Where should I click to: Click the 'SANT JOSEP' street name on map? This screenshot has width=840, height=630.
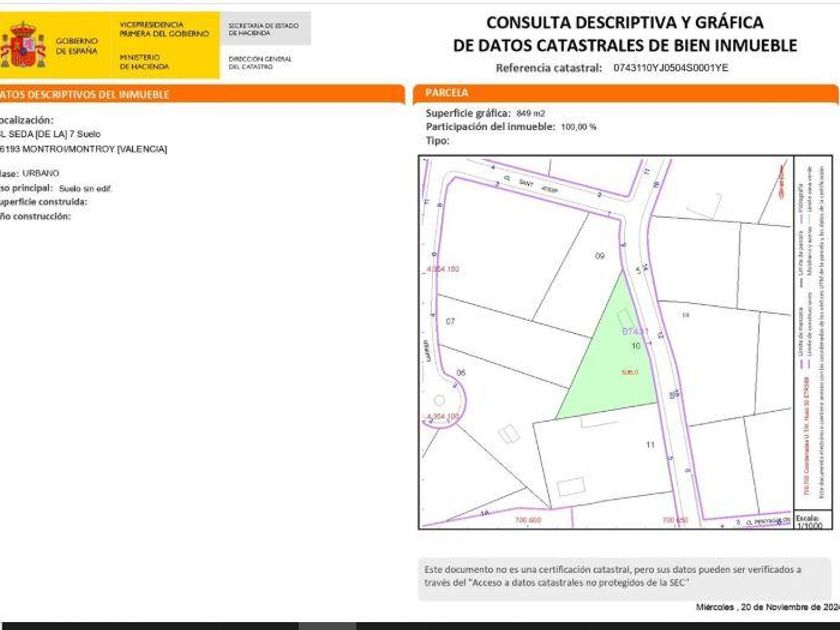(537, 185)
